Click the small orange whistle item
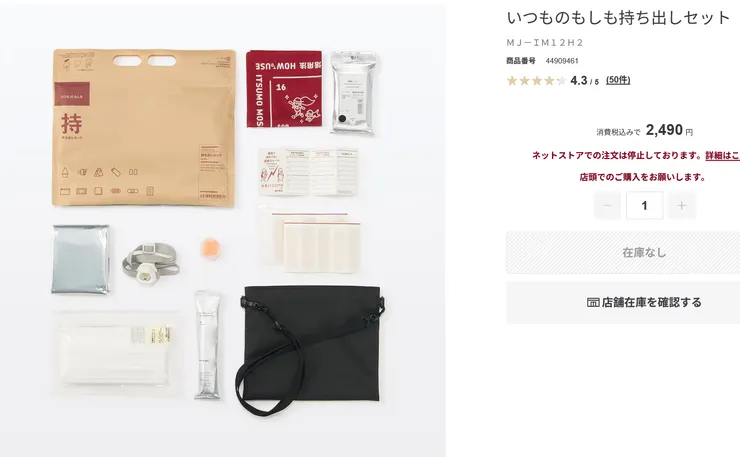The image size is (740, 457). coord(210,249)
